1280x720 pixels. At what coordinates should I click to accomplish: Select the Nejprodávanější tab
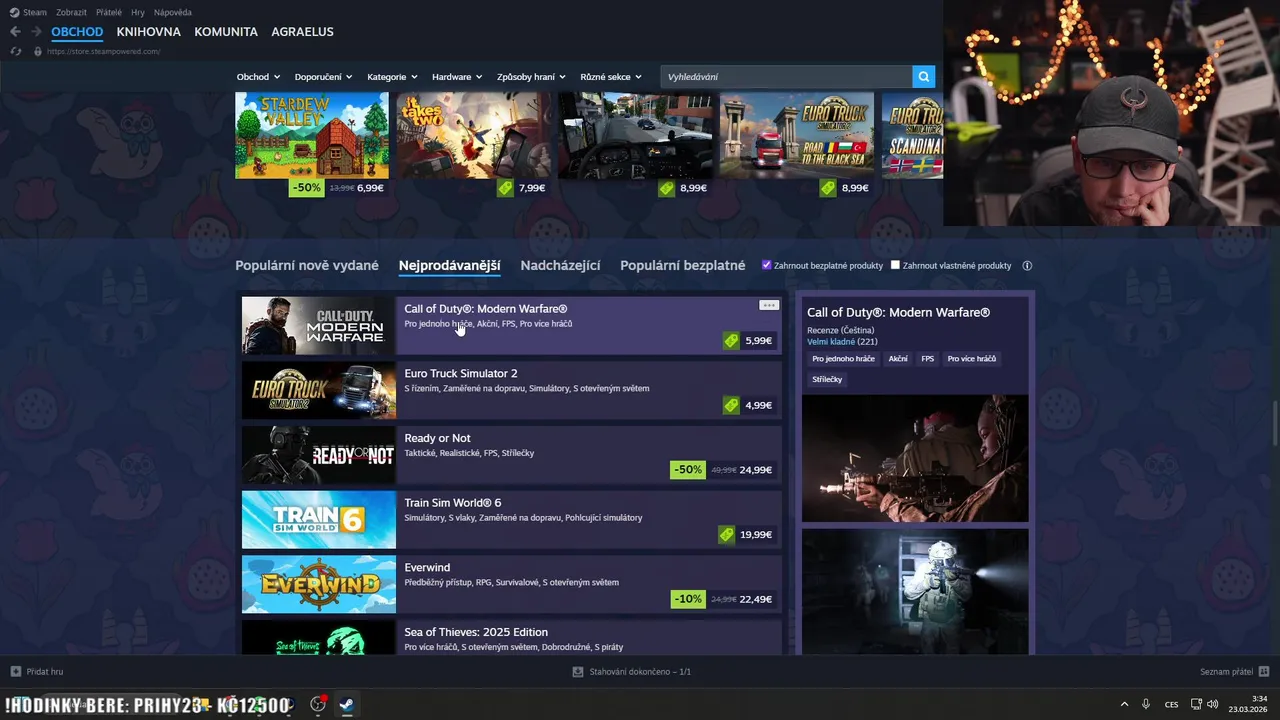449,265
